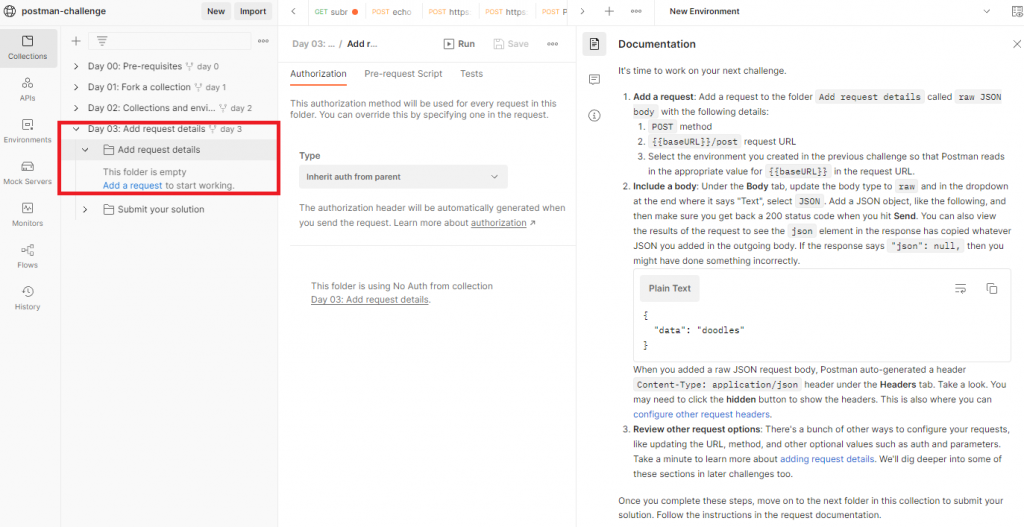Toggle word wrap in code snippet

[960, 289]
